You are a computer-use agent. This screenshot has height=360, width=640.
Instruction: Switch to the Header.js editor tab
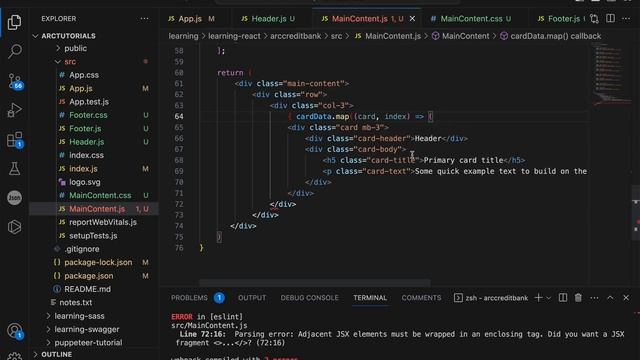pos(268,19)
